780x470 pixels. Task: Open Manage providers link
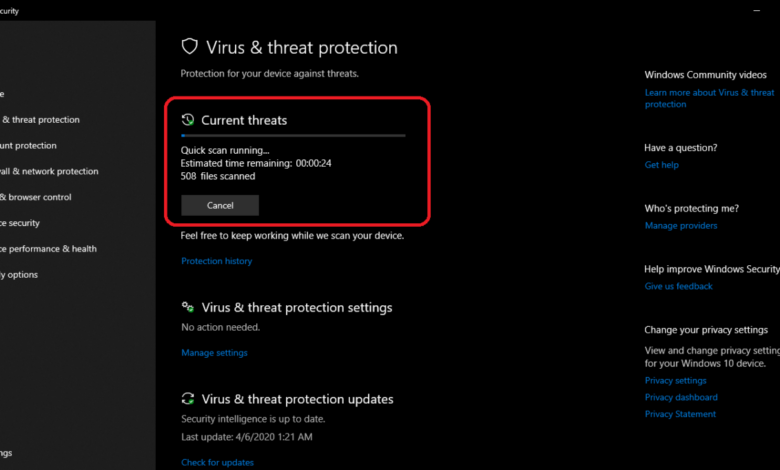[x=681, y=226]
